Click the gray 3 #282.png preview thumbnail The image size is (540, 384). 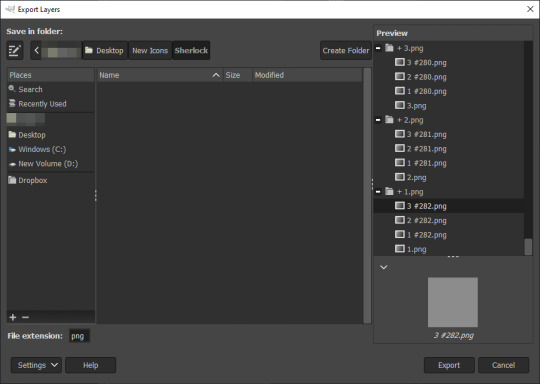453,302
